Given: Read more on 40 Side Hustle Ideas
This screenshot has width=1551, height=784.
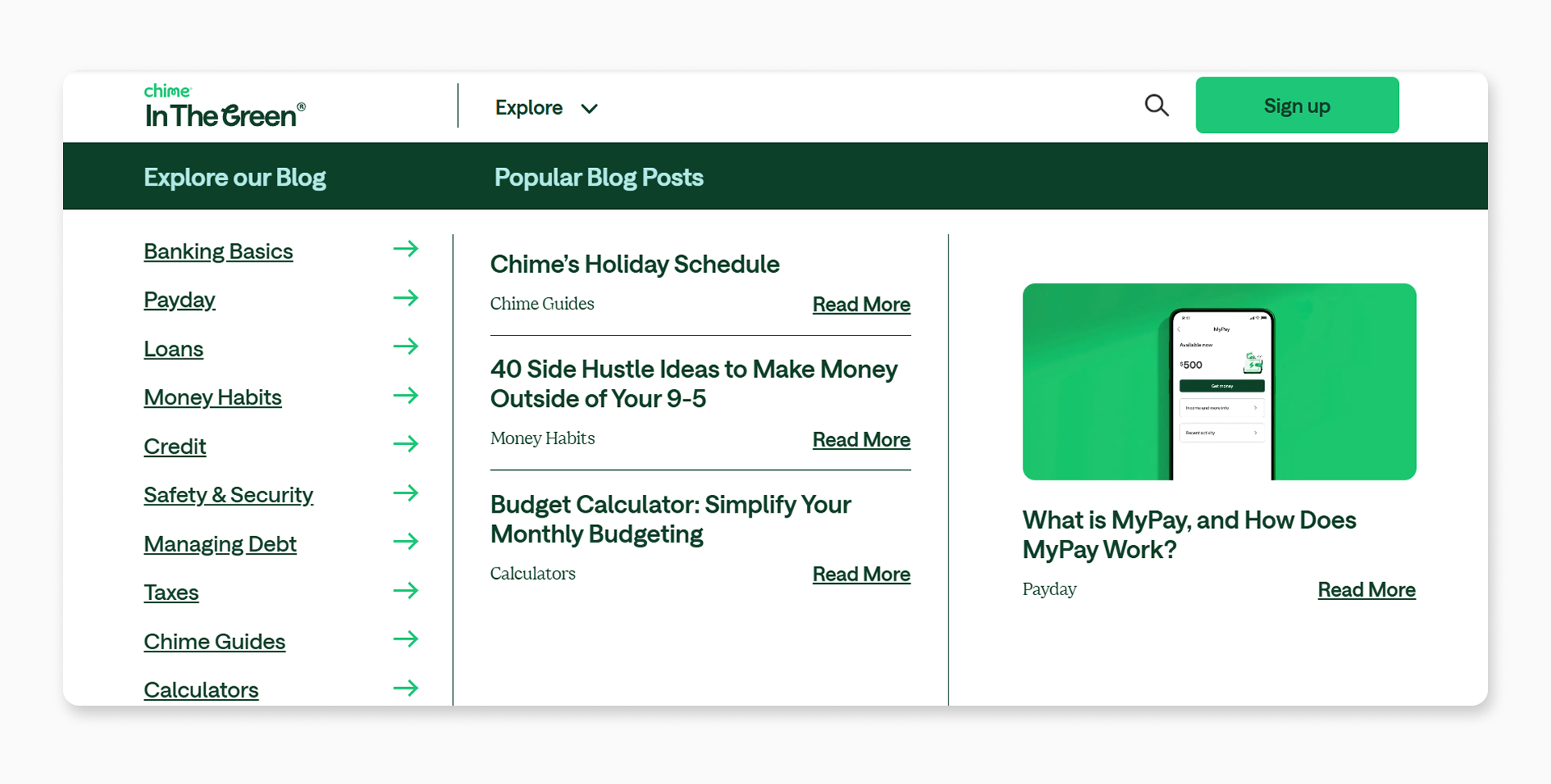Looking at the screenshot, I should pos(861,440).
